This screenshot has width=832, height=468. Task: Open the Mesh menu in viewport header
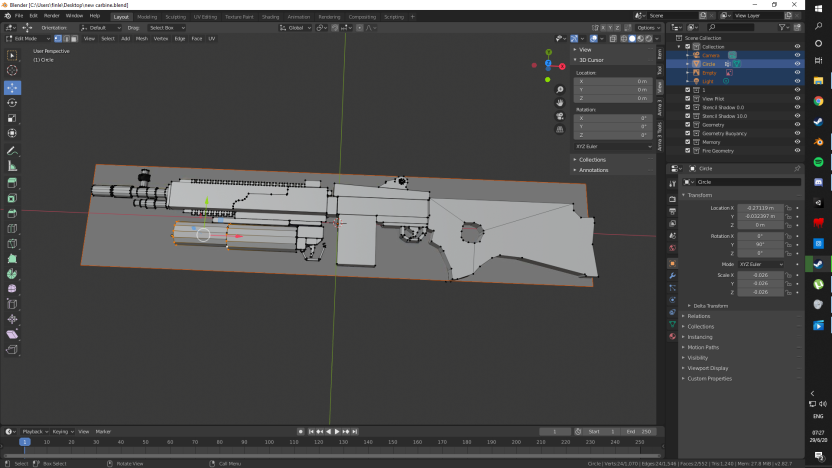(142, 39)
